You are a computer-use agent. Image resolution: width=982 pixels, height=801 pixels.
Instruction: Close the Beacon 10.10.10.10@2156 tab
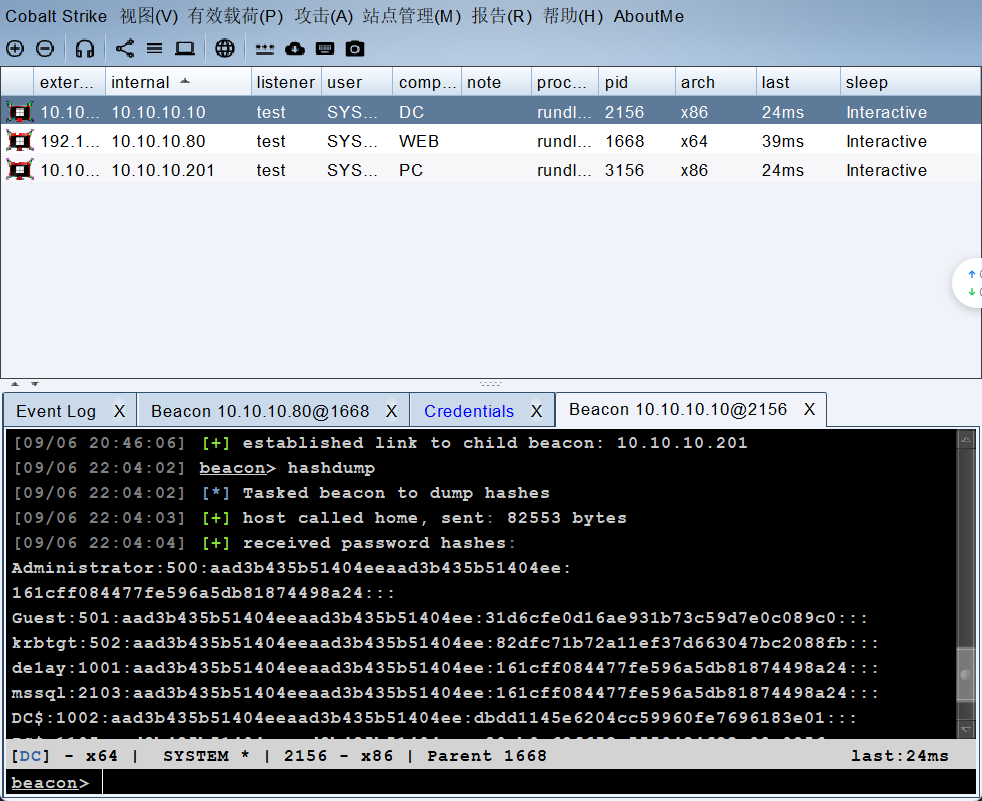pos(810,410)
